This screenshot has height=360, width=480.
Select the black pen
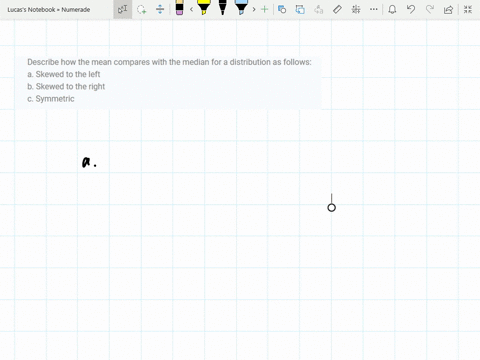(223, 7)
